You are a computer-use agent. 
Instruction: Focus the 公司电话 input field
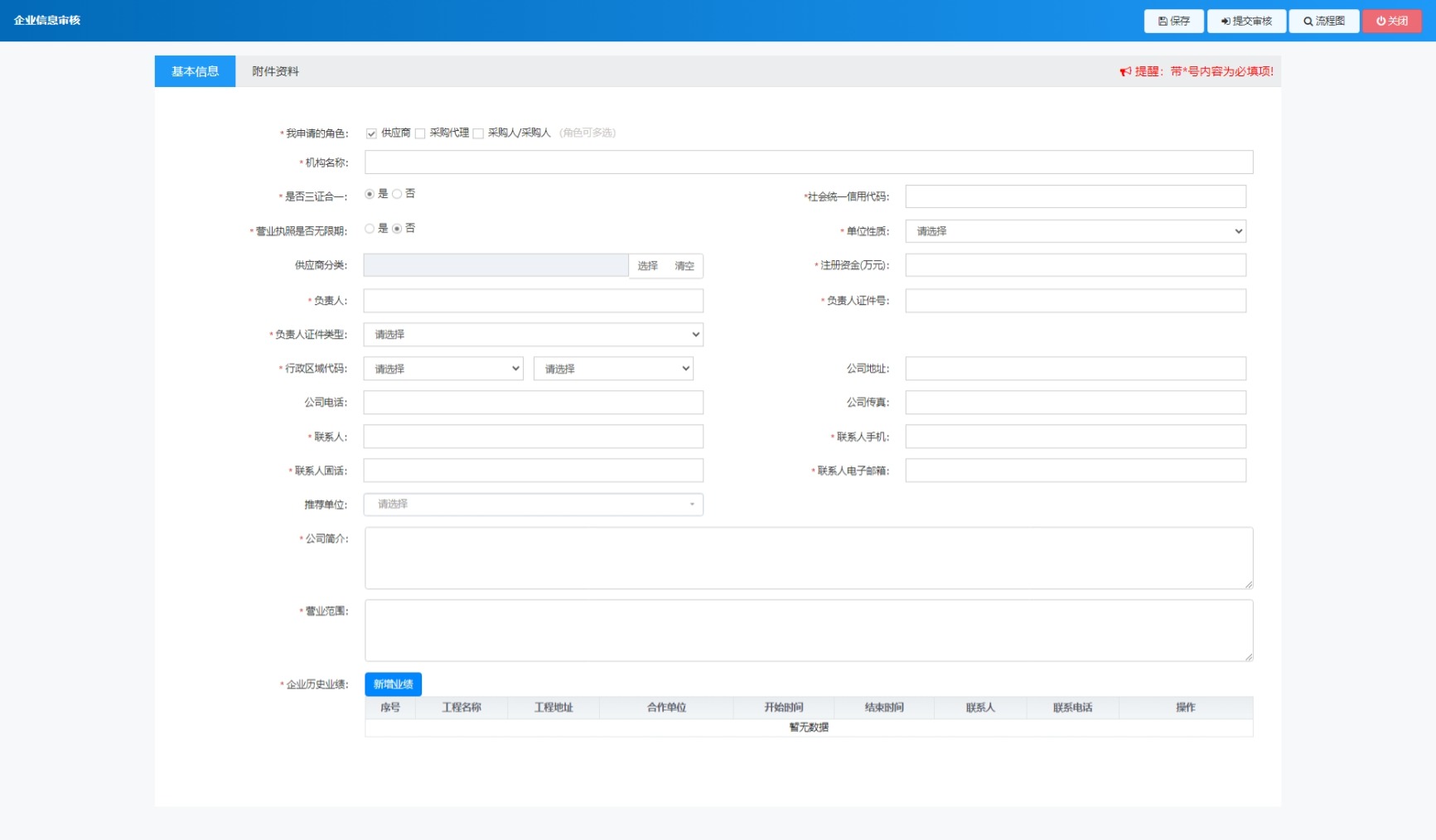click(533, 403)
